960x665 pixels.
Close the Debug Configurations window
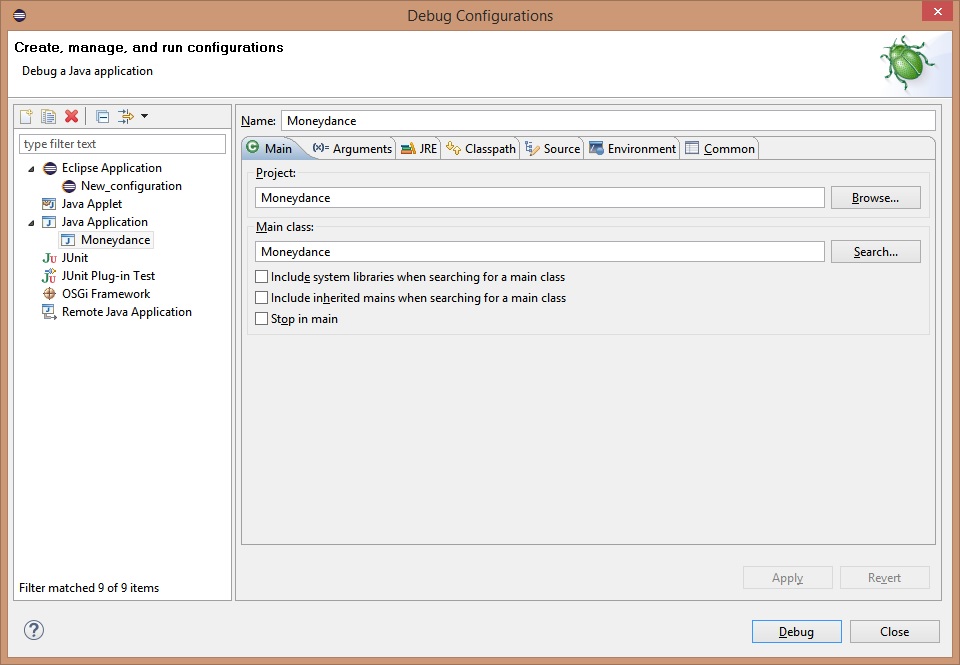[x=937, y=11]
